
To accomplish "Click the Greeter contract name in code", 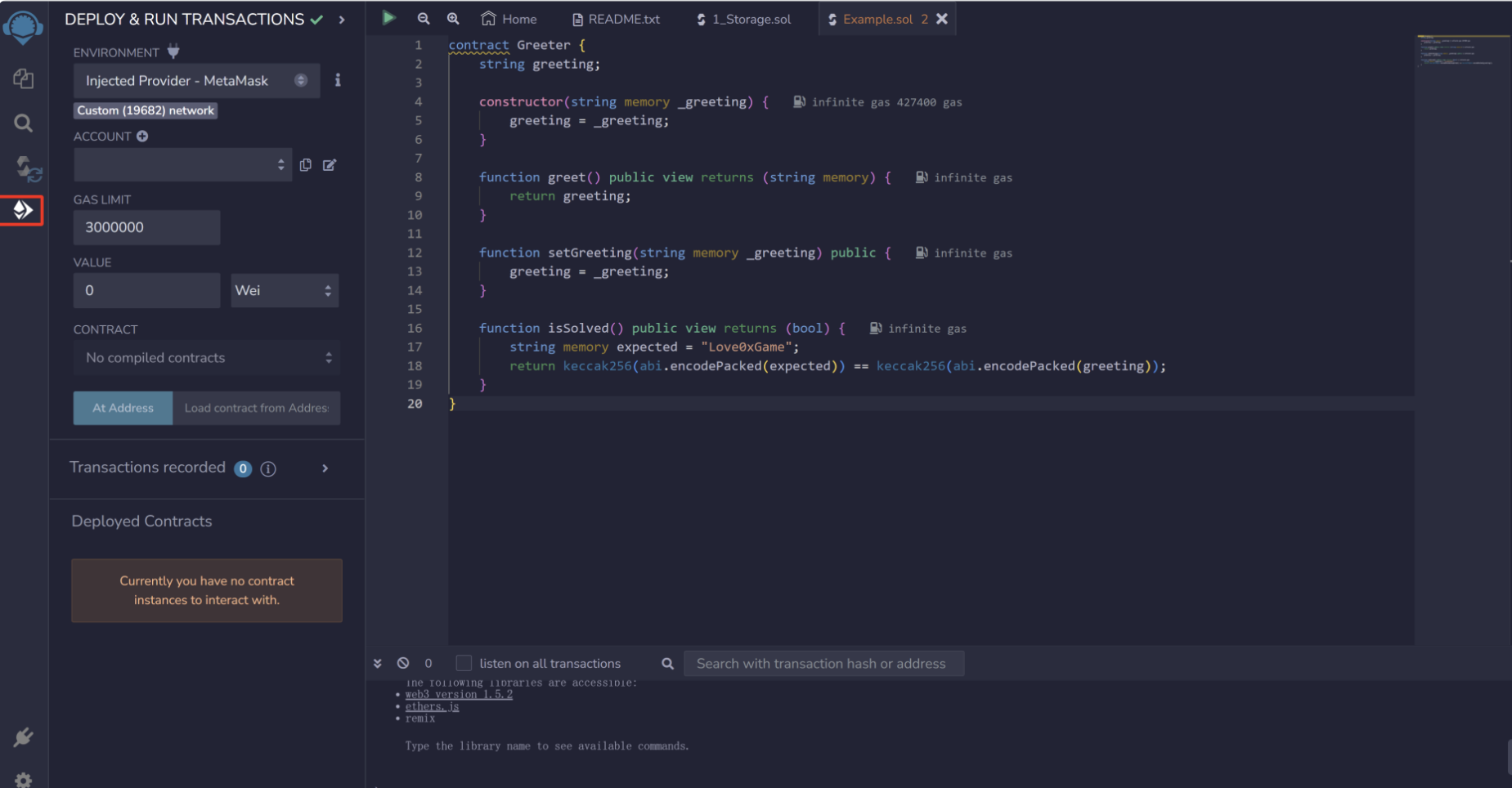I will tap(543, 45).
